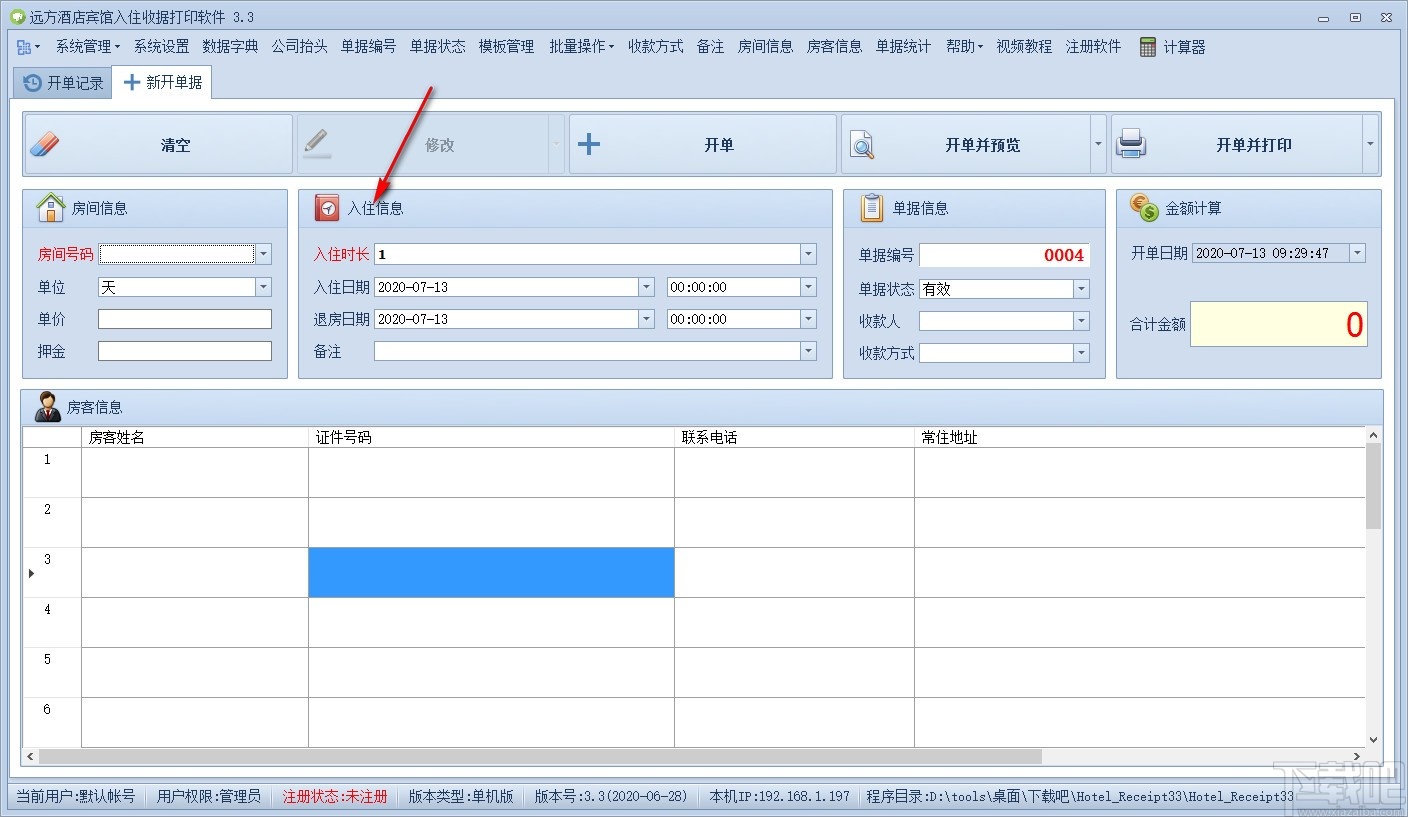Click the 证件号码 column header

pos(491,437)
